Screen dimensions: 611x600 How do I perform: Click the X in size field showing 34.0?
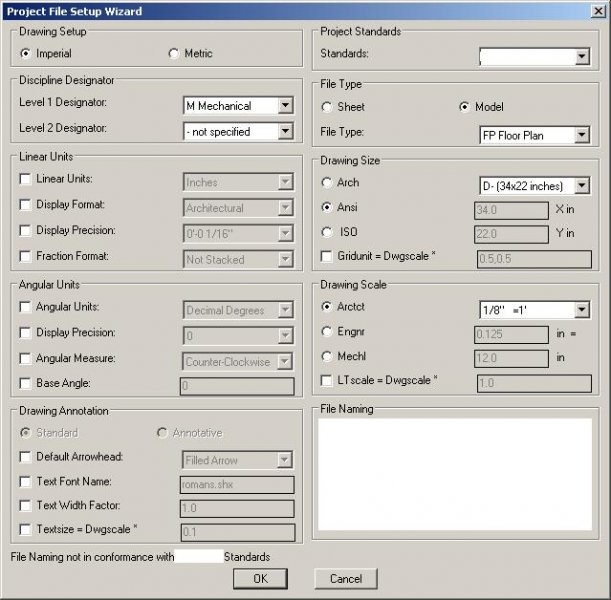(511, 210)
